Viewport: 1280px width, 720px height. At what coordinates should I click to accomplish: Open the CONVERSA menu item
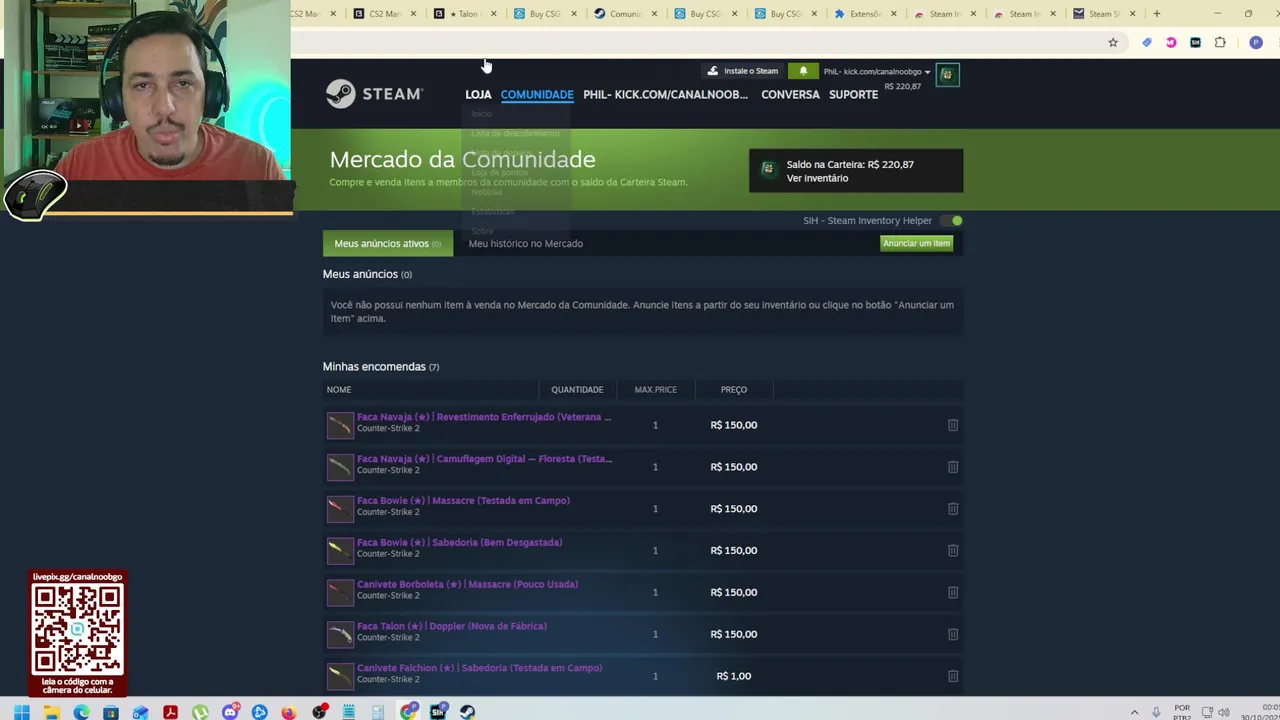(x=790, y=94)
